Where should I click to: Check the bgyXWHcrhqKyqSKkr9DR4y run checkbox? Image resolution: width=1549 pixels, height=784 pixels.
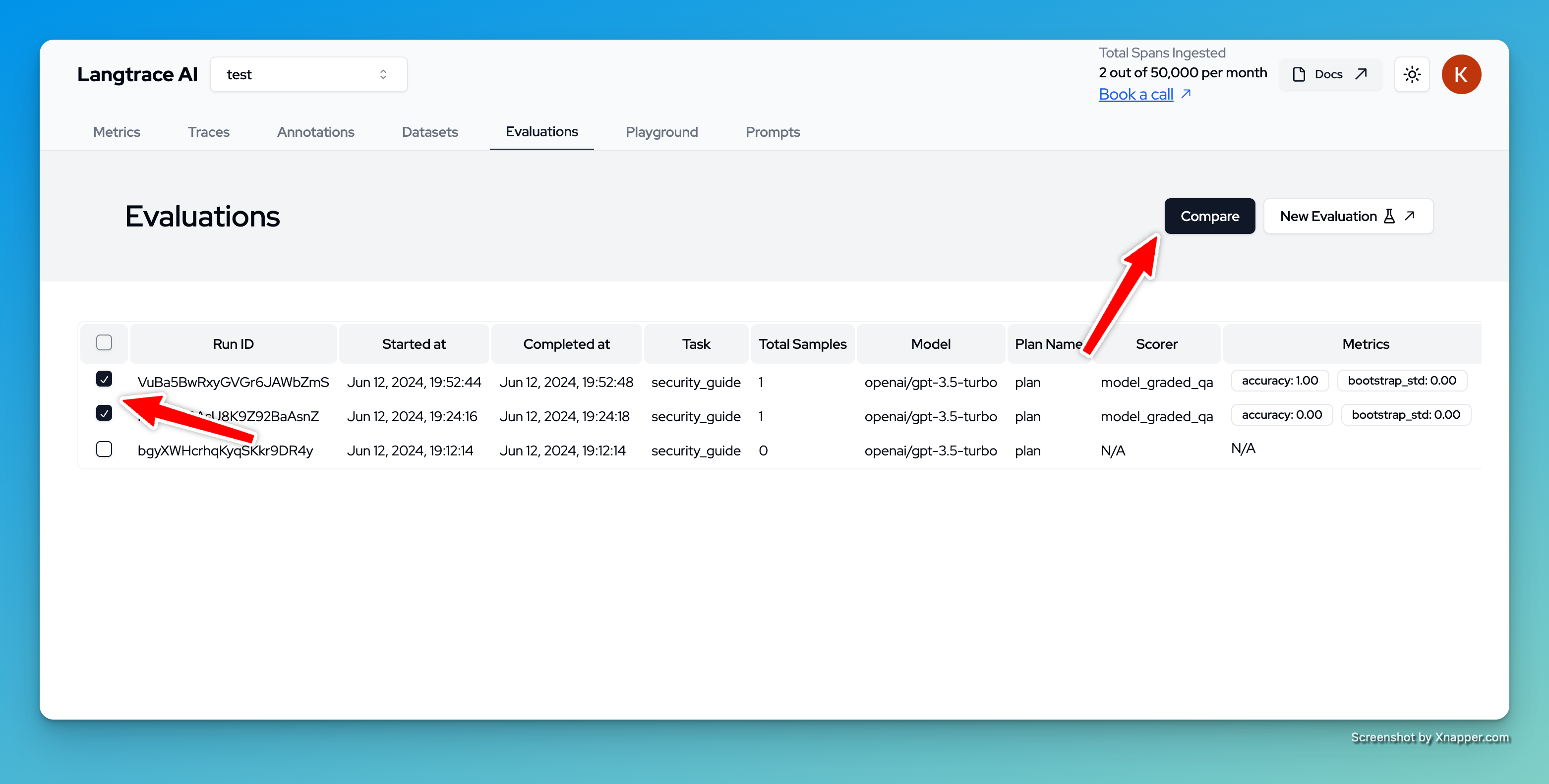(x=104, y=449)
